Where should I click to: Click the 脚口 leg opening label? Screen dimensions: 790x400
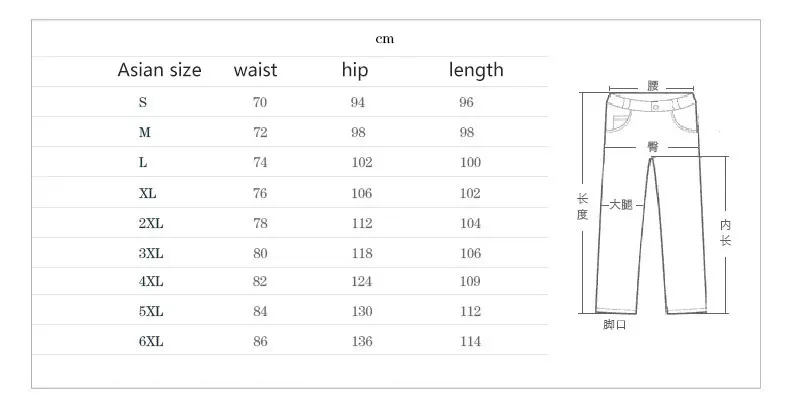tap(615, 324)
